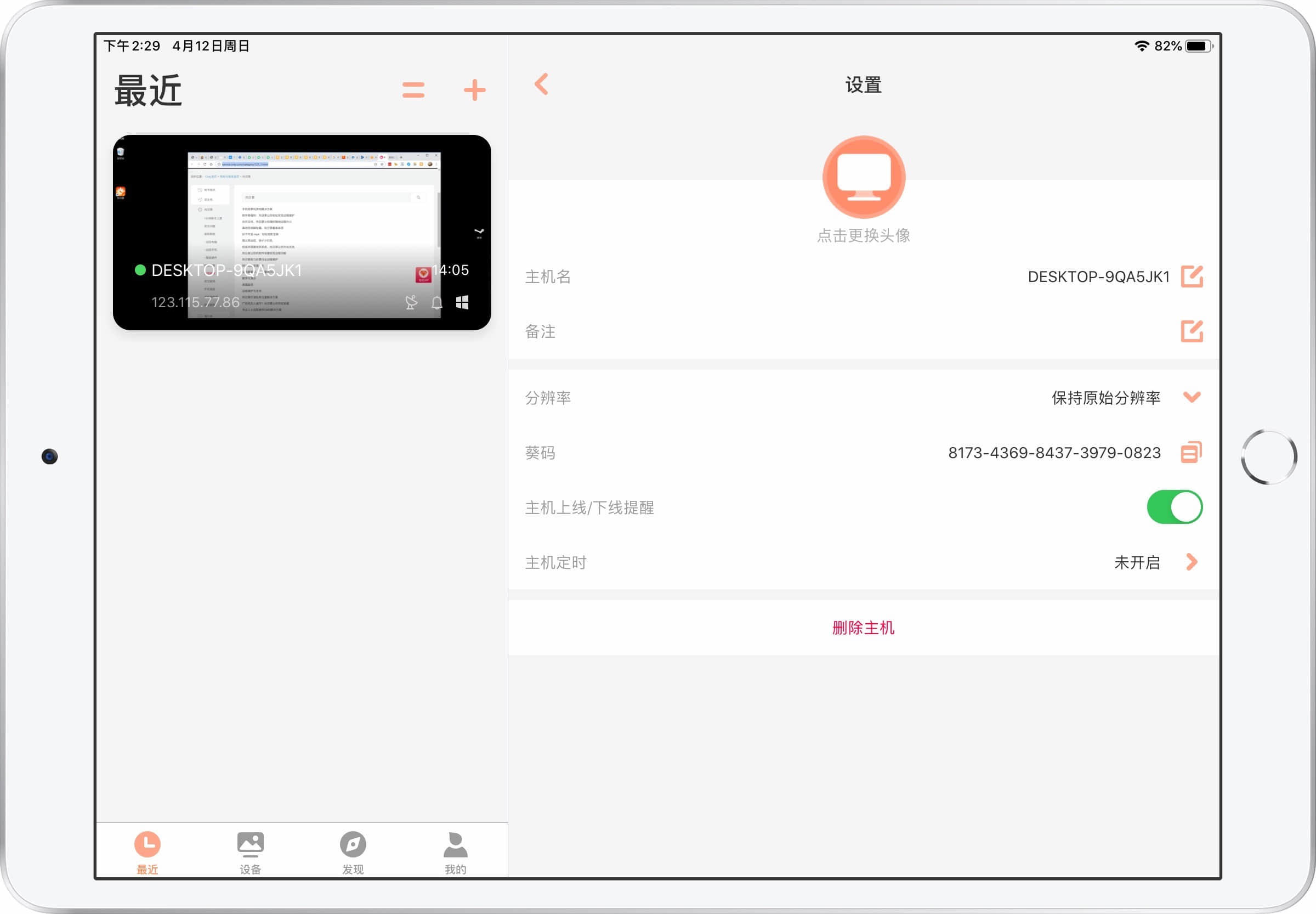
Task: Click DESKTOP-9QA5JK1 value in 主机名 row
Action: click(x=1098, y=277)
